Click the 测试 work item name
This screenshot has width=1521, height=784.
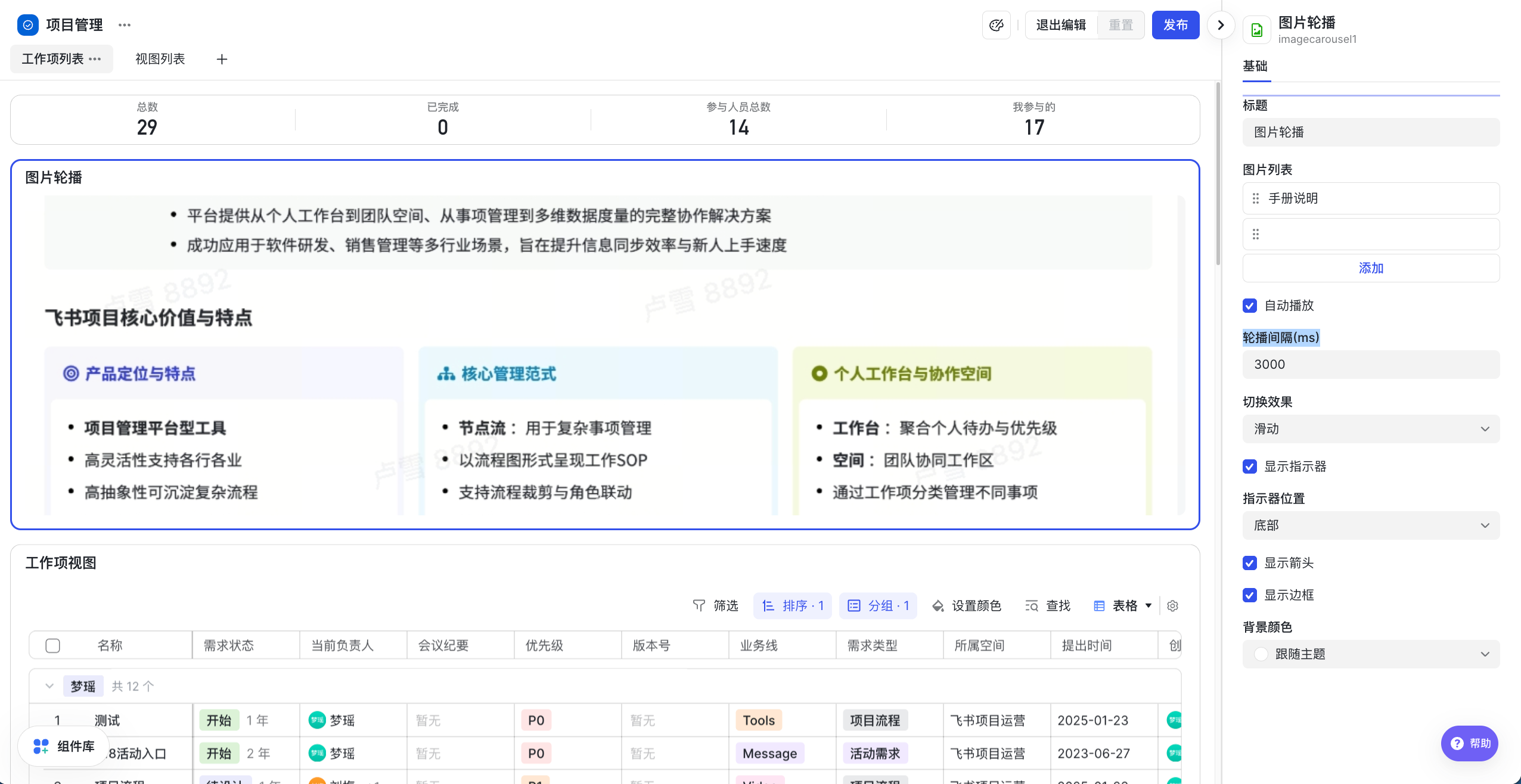(x=107, y=720)
